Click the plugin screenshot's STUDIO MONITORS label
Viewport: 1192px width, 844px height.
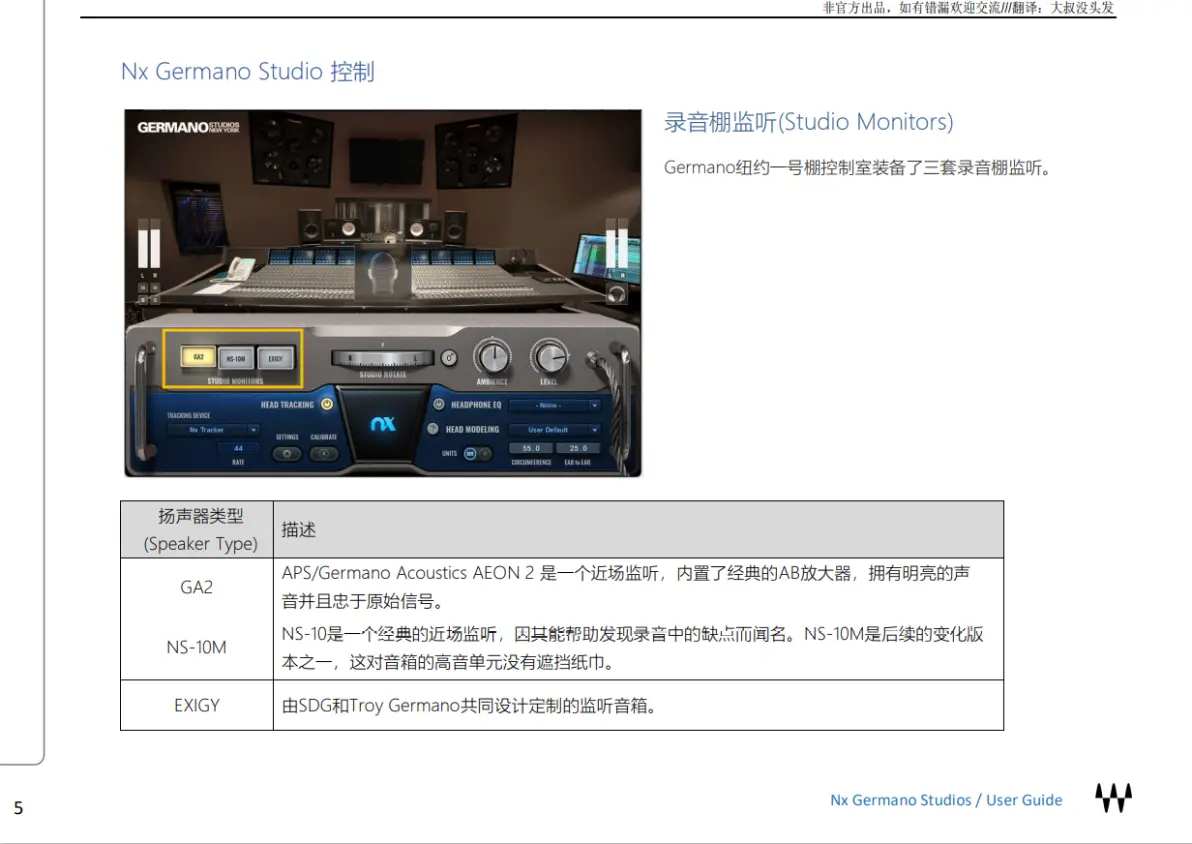pyautogui.click(x=235, y=381)
